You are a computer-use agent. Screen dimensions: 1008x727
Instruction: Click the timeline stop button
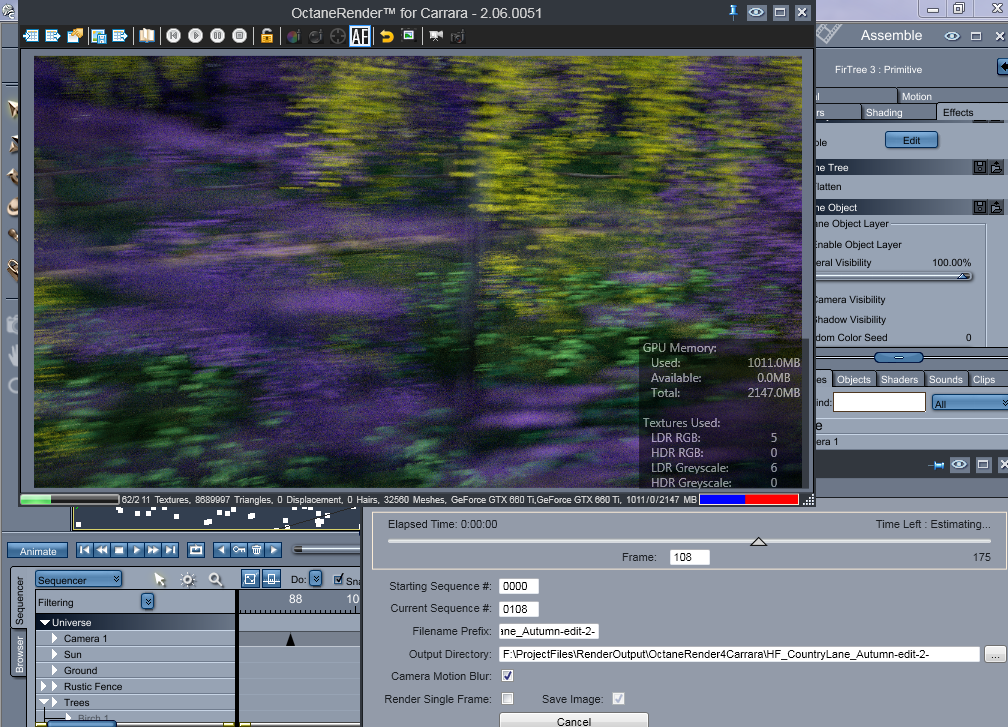click(119, 550)
